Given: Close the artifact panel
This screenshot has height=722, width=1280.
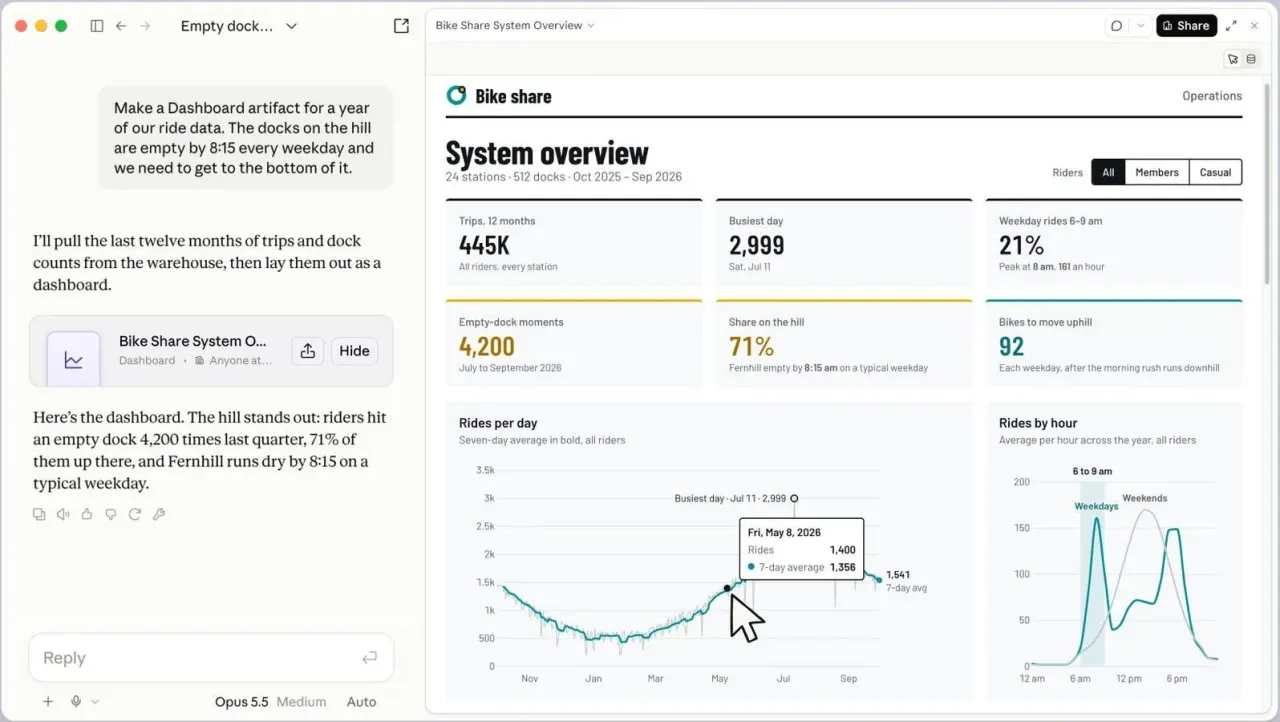Looking at the screenshot, I should pos(1254,26).
